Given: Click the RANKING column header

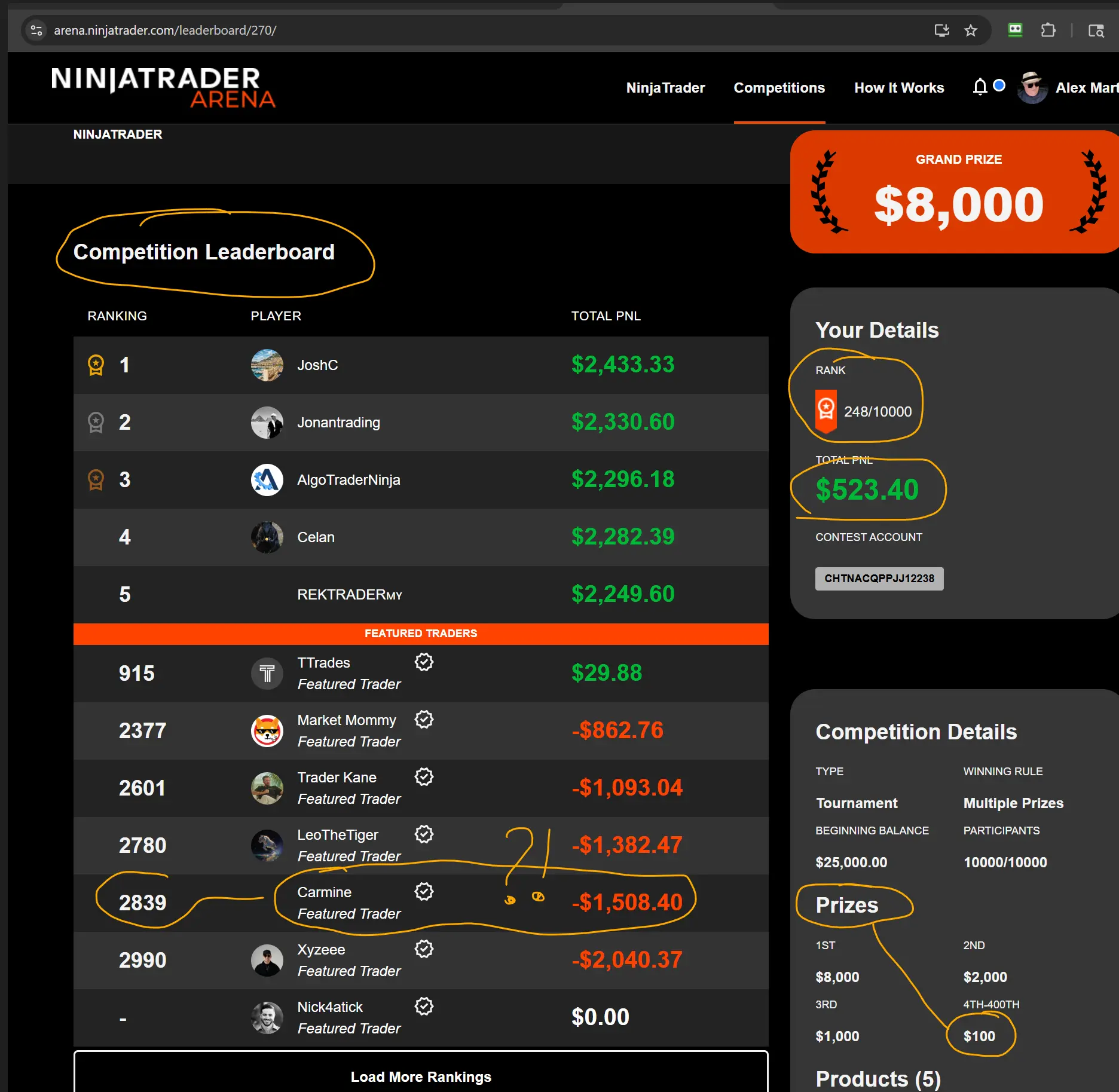Looking at the screenshot, I should point(117,316).
